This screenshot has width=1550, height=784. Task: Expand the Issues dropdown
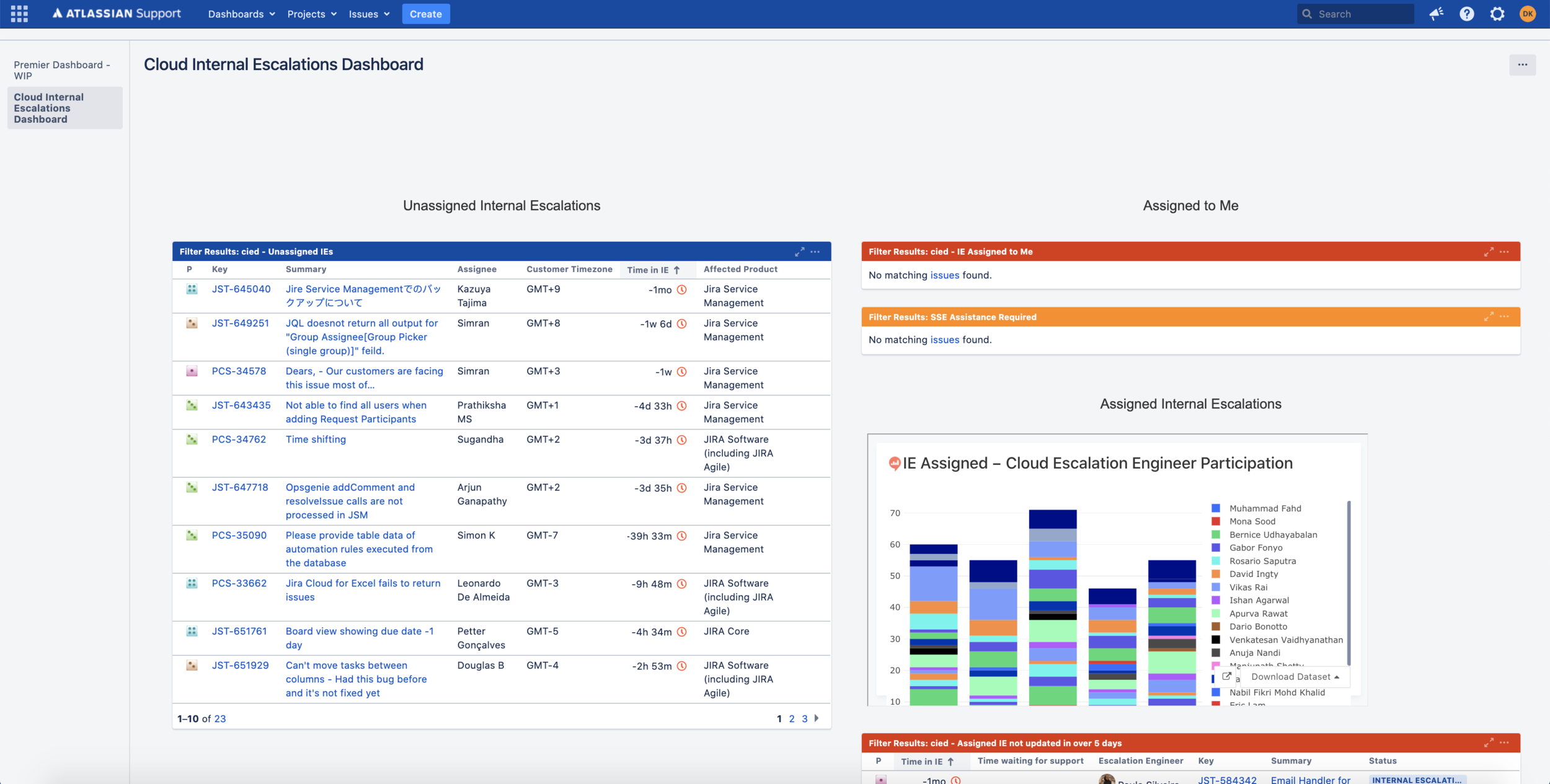point(369,14)
